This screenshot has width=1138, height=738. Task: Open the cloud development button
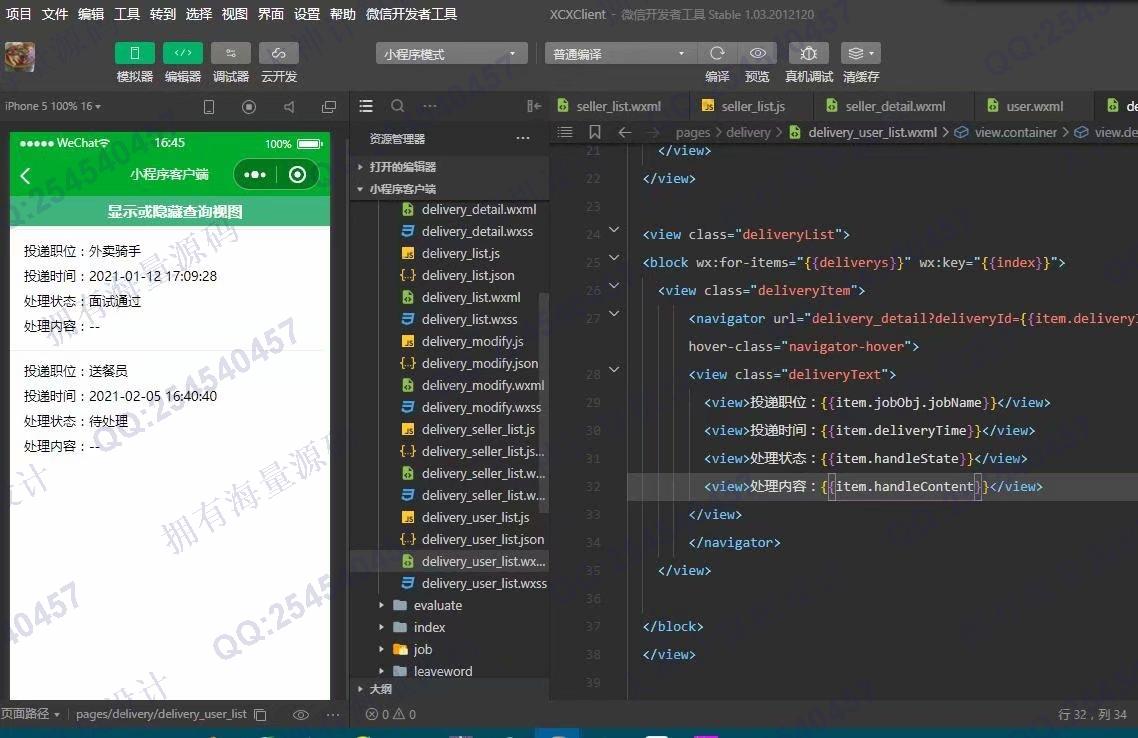coord(279,53)
